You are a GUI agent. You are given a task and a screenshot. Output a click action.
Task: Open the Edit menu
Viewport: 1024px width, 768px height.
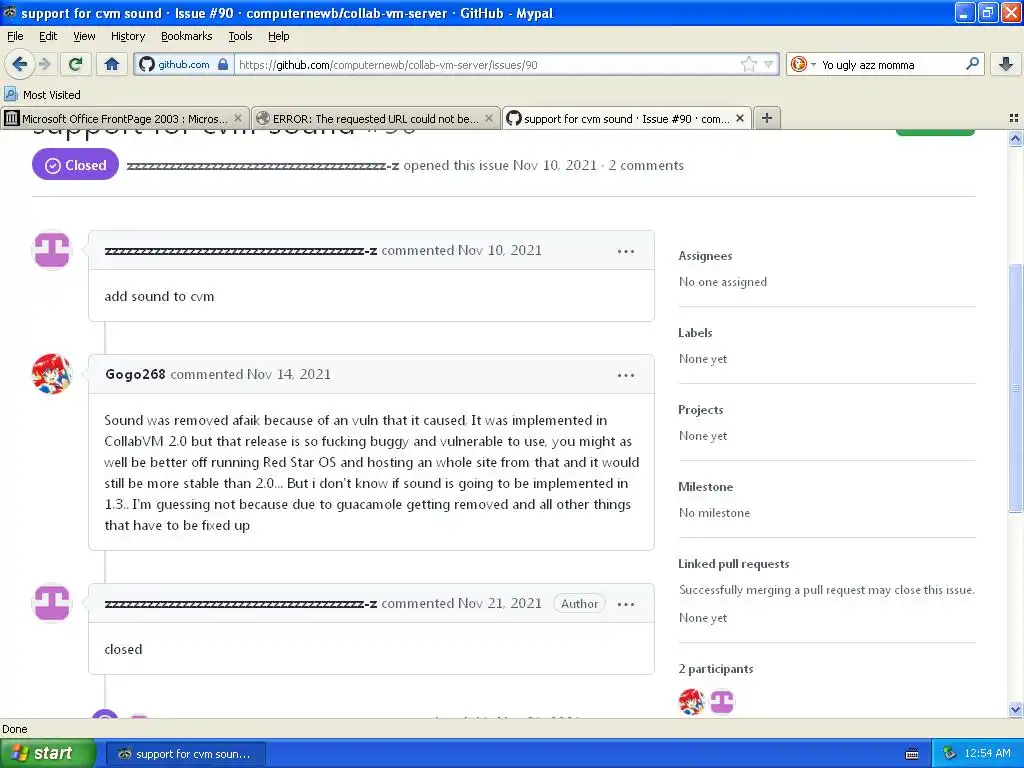[48, 36]
